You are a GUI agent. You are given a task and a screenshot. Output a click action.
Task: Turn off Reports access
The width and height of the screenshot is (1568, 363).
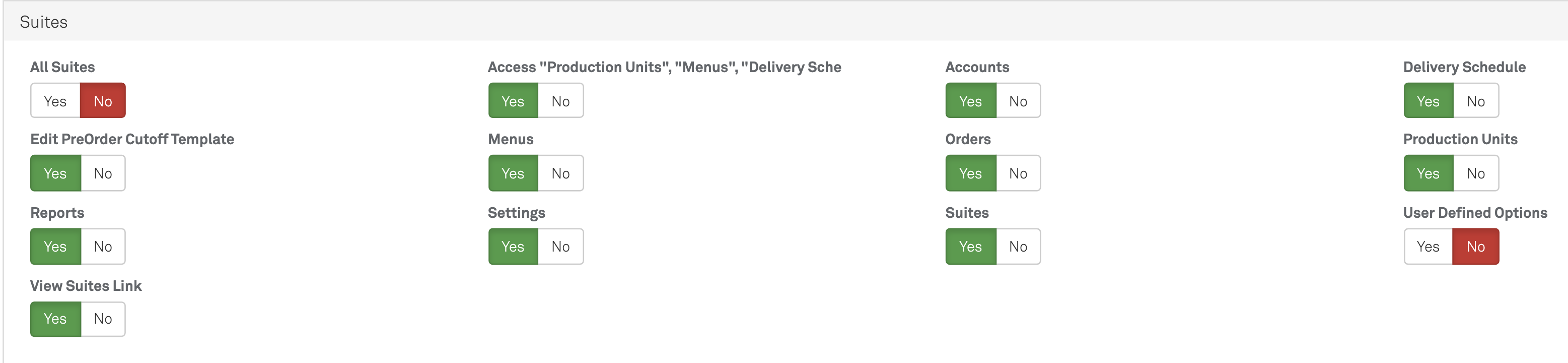pyautogui.click(x=103, y=247)
